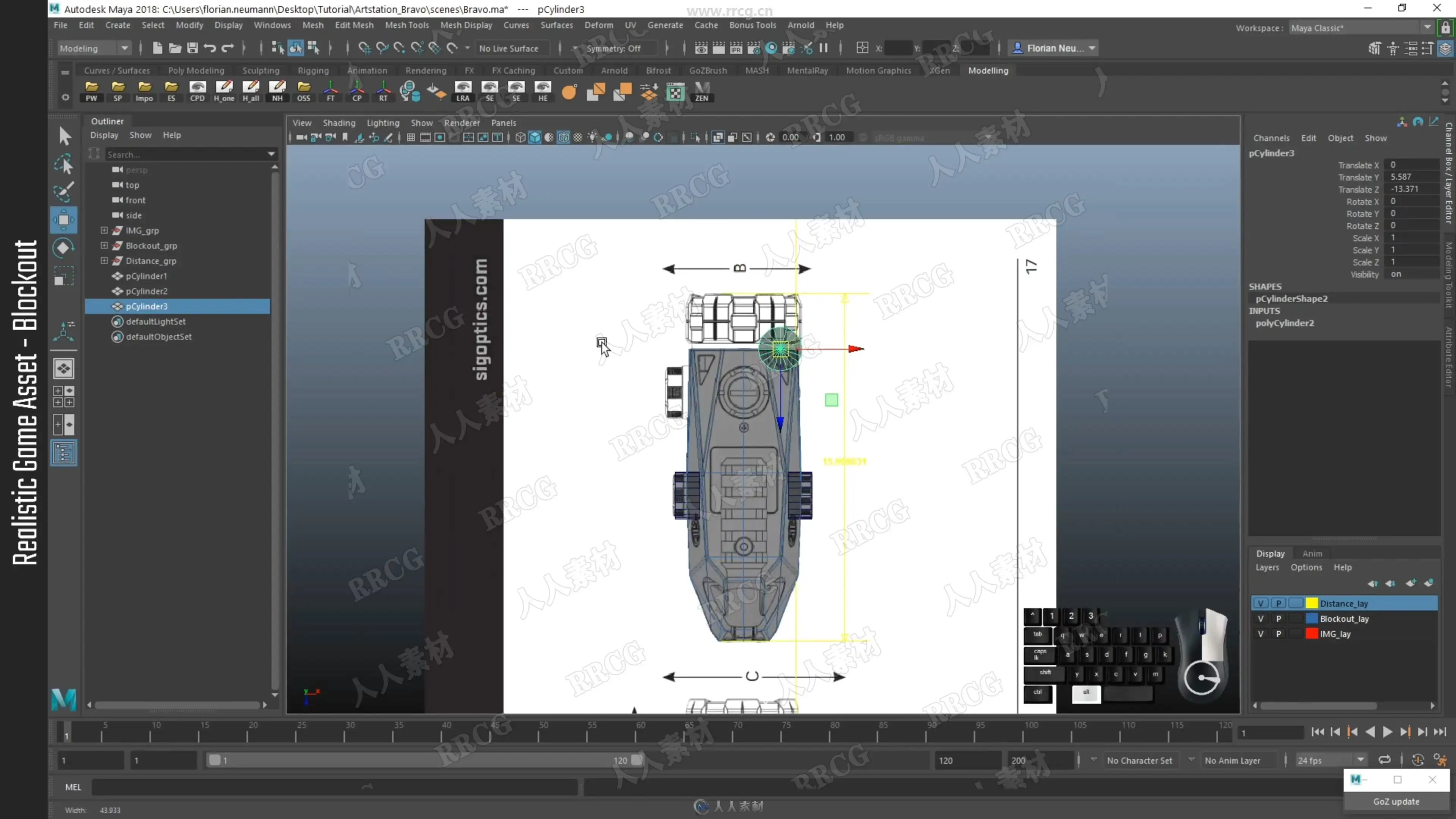Image resolution: width=1456 pixels, height=819 pixels.
Task: Toggle IMG_lay visibility V box
Action: click(1260, 634)
